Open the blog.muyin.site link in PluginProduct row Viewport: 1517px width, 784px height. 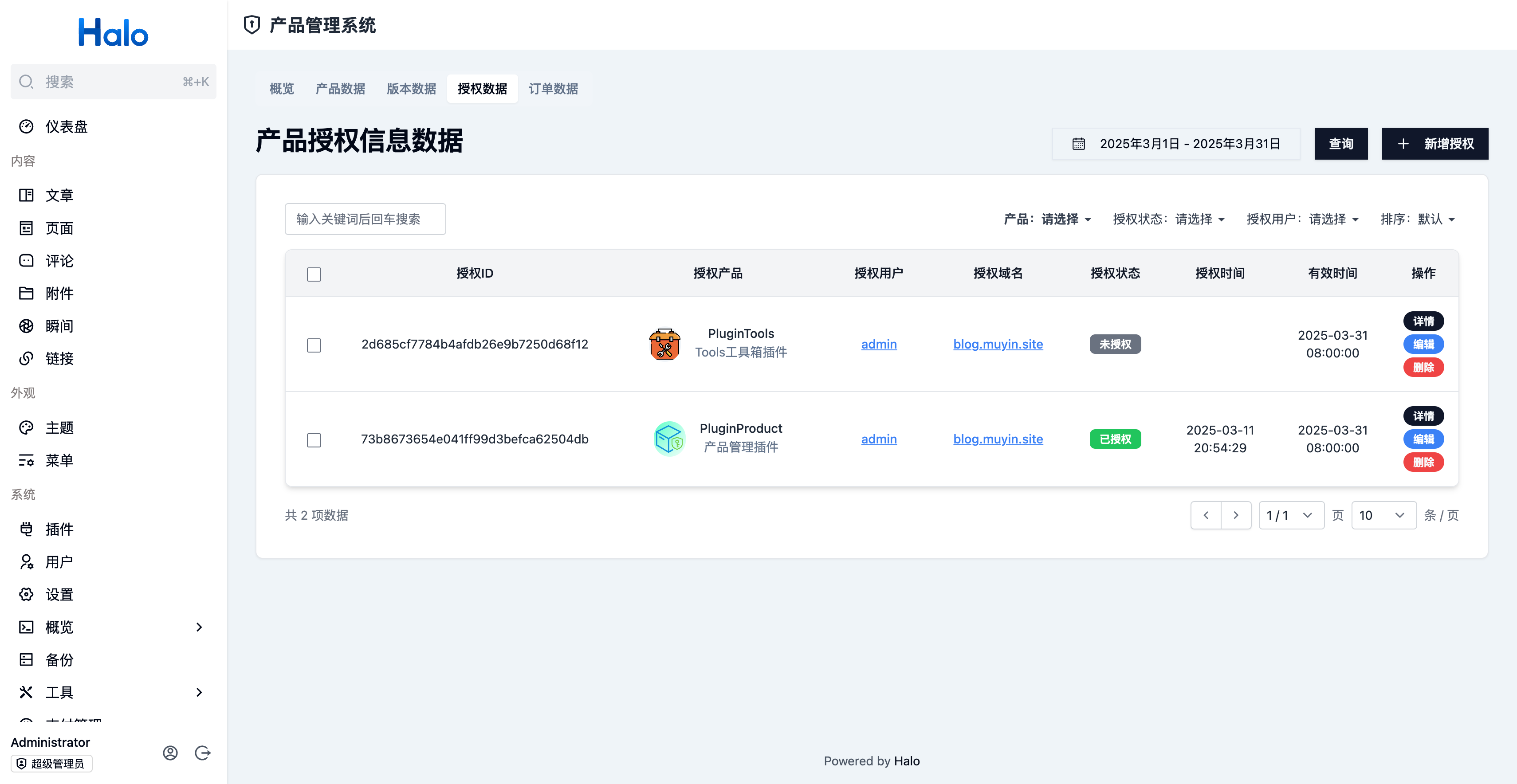pos(998,439)
